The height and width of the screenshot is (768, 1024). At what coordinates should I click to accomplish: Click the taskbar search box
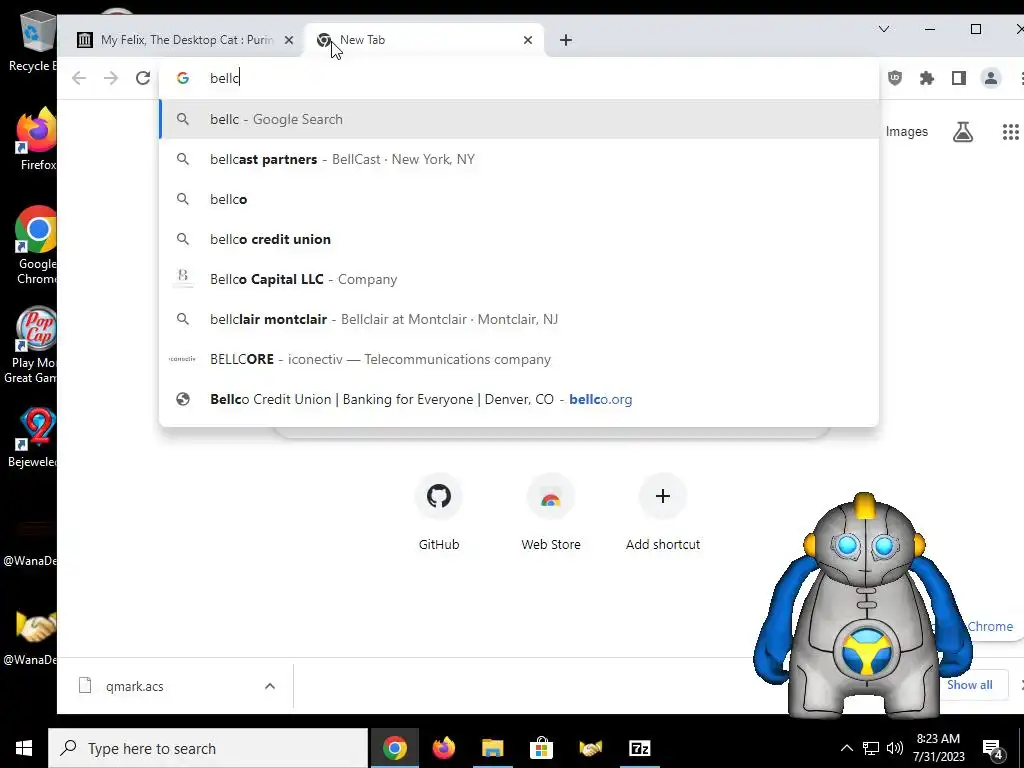(x=208, y=748)
